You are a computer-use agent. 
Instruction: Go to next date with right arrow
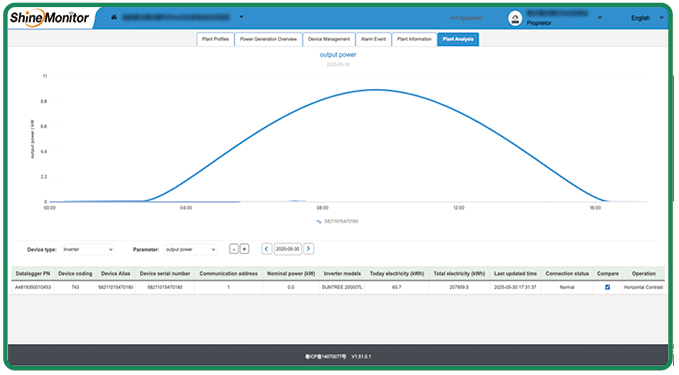[x=308, y=249]
